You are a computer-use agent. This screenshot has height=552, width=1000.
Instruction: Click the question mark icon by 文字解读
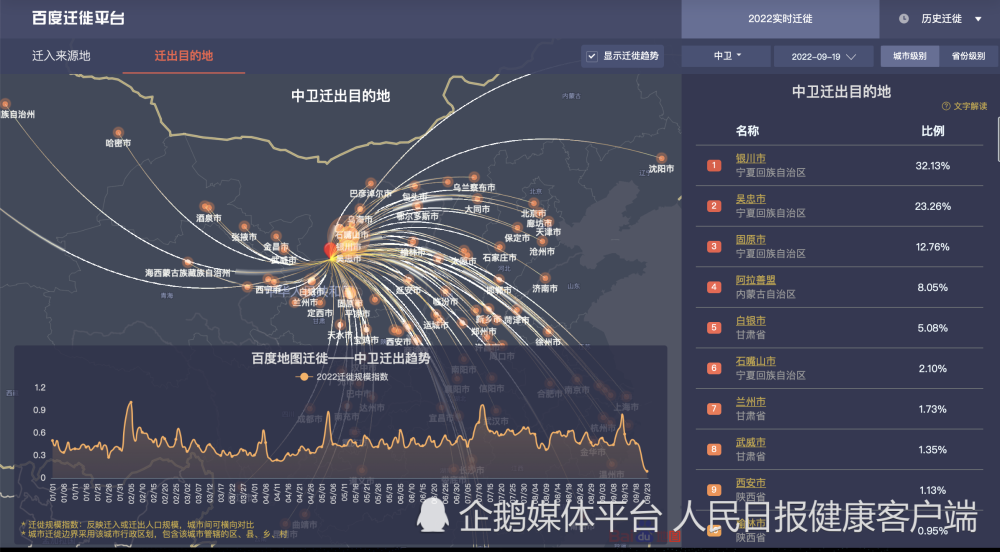click(x=946, y=106)
